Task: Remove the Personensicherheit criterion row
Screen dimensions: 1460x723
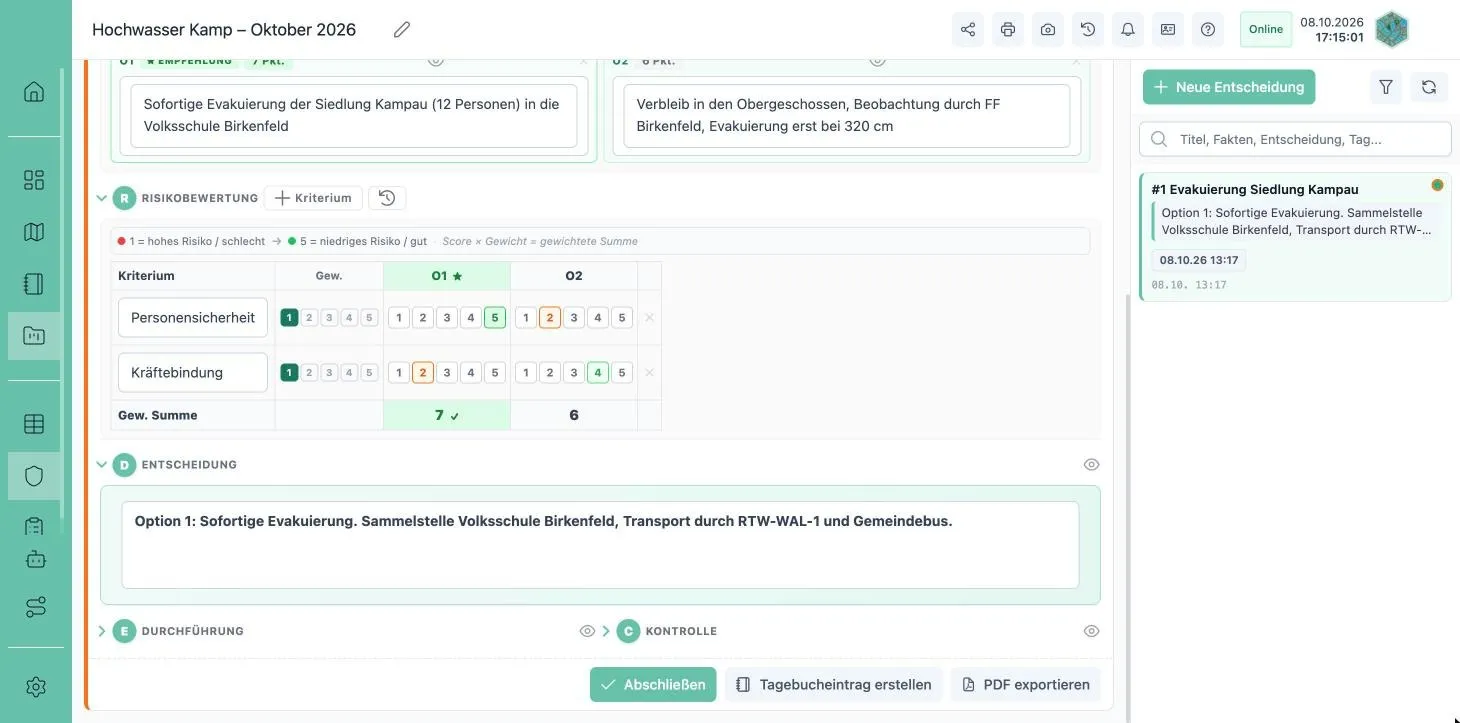Action: tap(649, 318)
